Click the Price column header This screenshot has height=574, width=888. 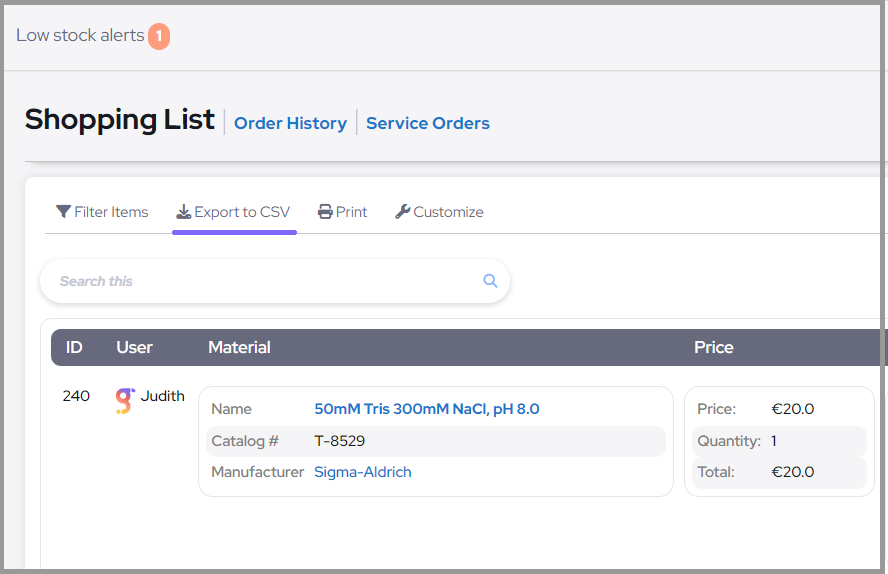click(x=714, y=348)
